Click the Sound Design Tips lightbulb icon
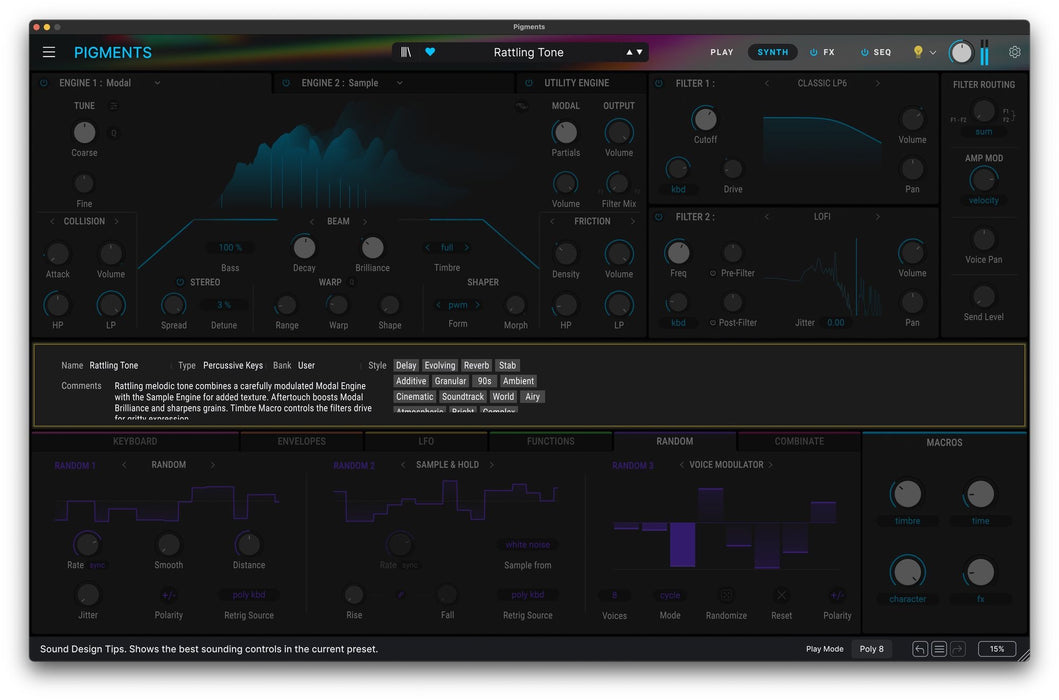This screenshot has height=700, width=1059. [x=918, y=52]
